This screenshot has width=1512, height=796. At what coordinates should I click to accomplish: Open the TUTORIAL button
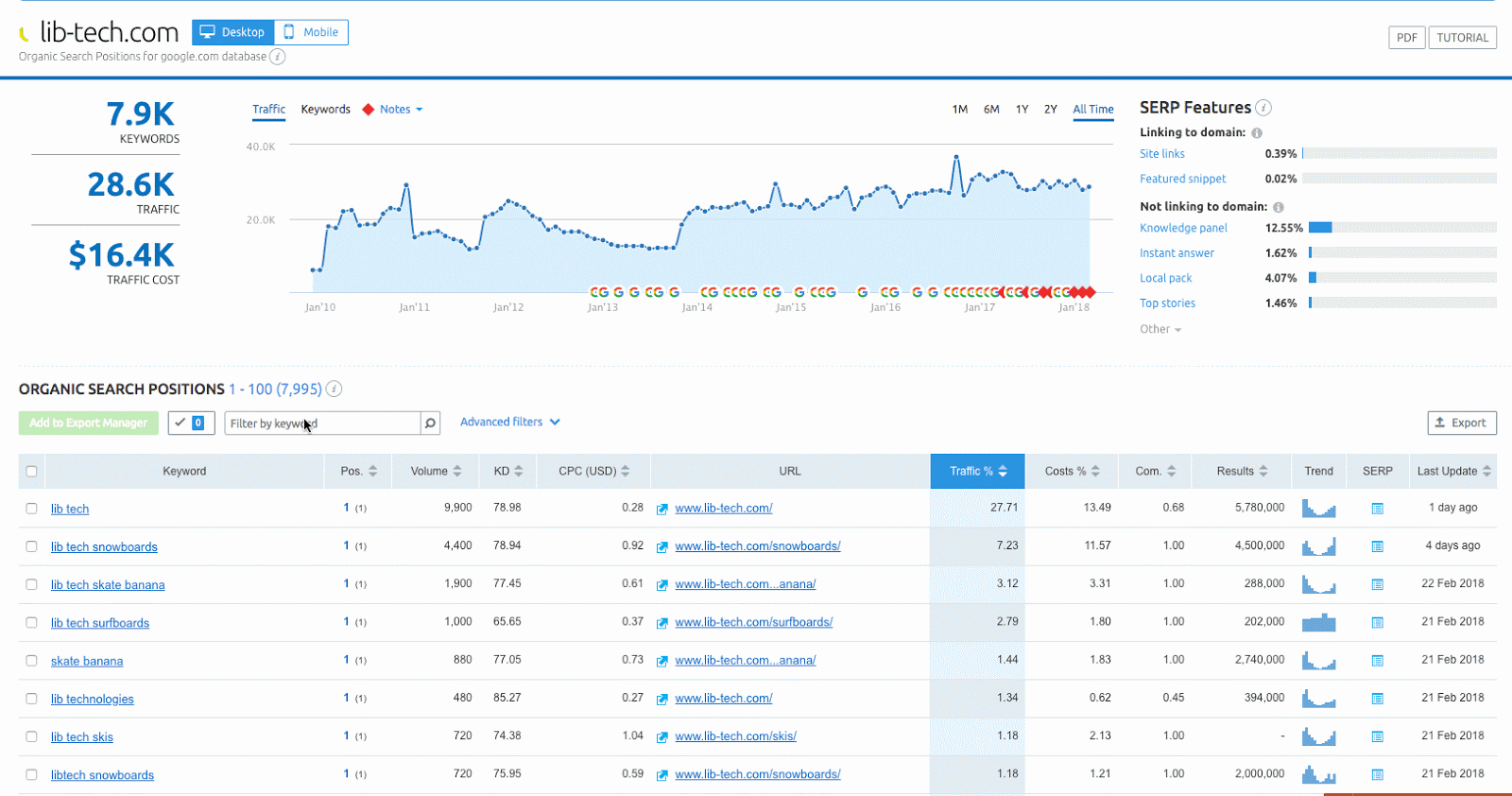coord(1462,38)
